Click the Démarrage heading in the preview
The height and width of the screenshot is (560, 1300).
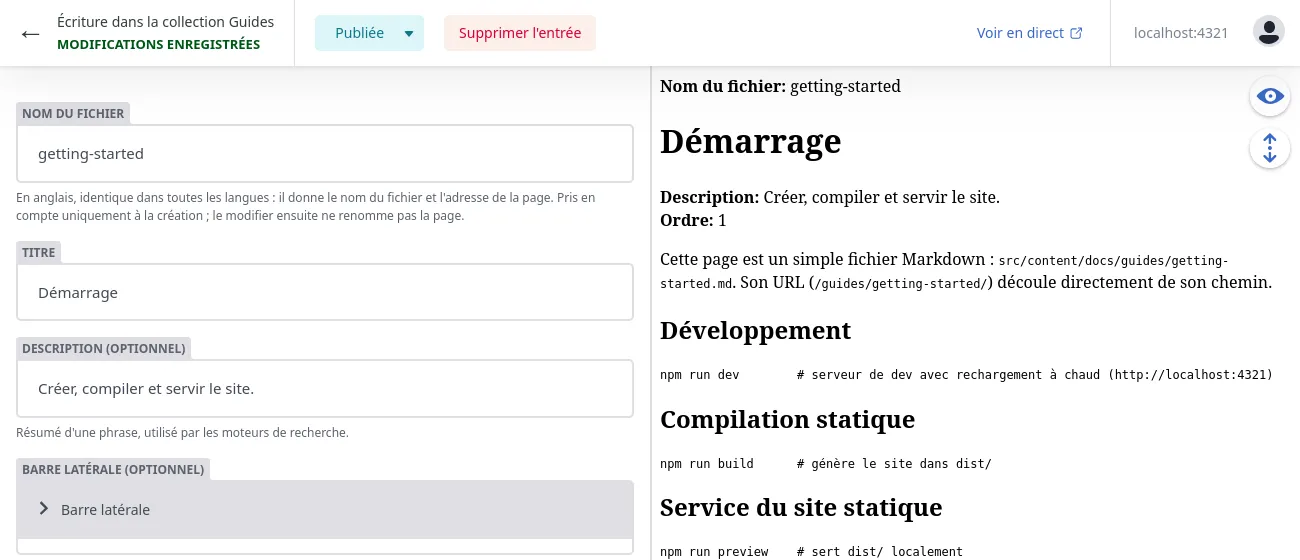[751, 141]
